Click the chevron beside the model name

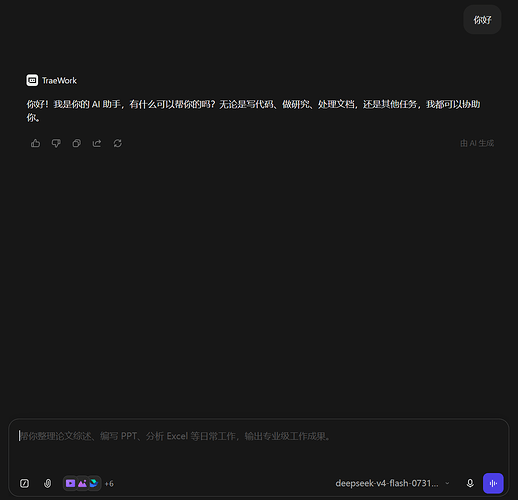tap(447, 483)
